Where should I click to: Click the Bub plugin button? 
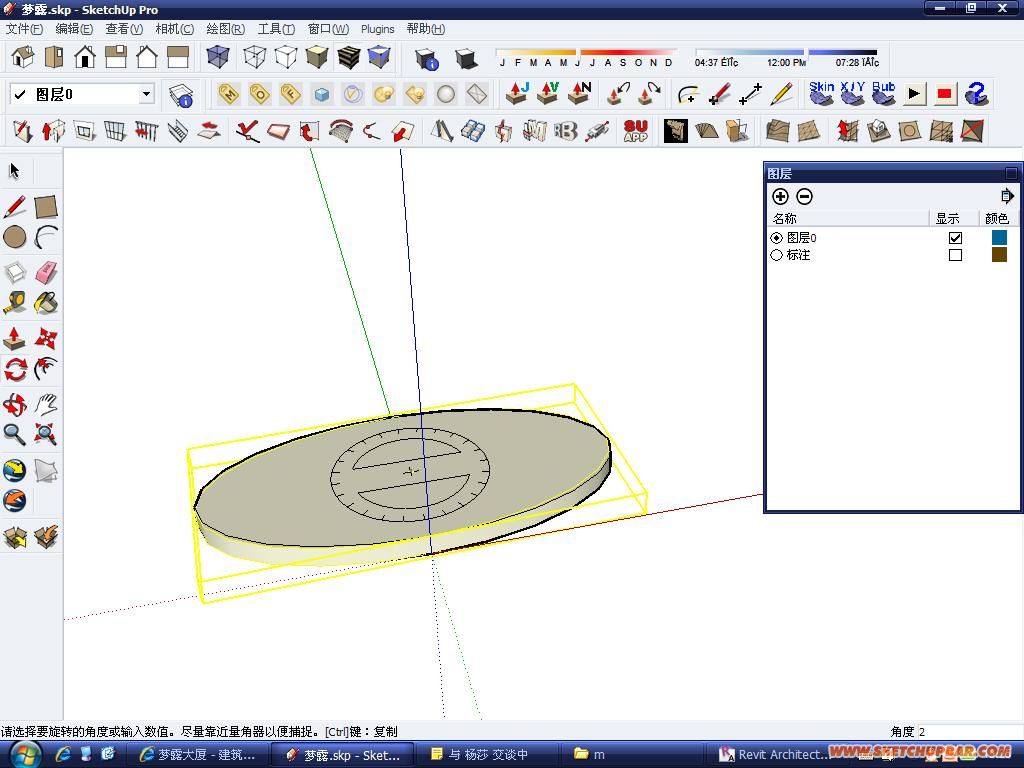point(884,94)
